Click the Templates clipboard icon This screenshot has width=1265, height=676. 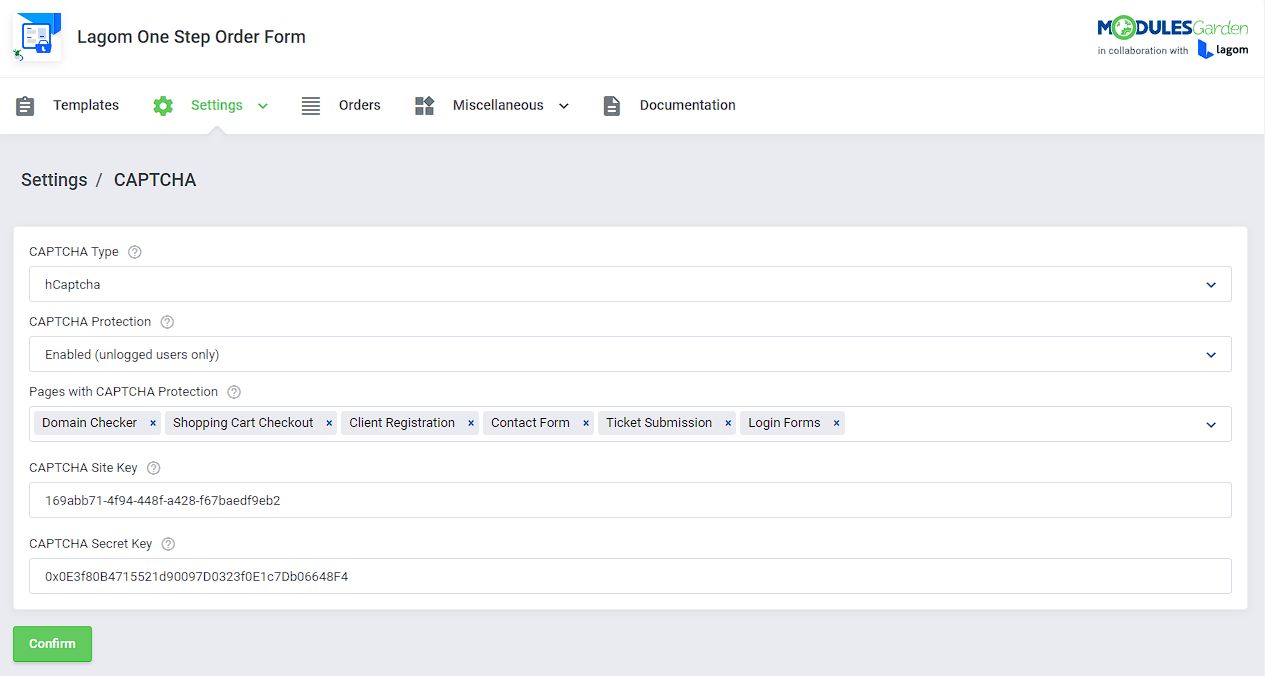25,105
